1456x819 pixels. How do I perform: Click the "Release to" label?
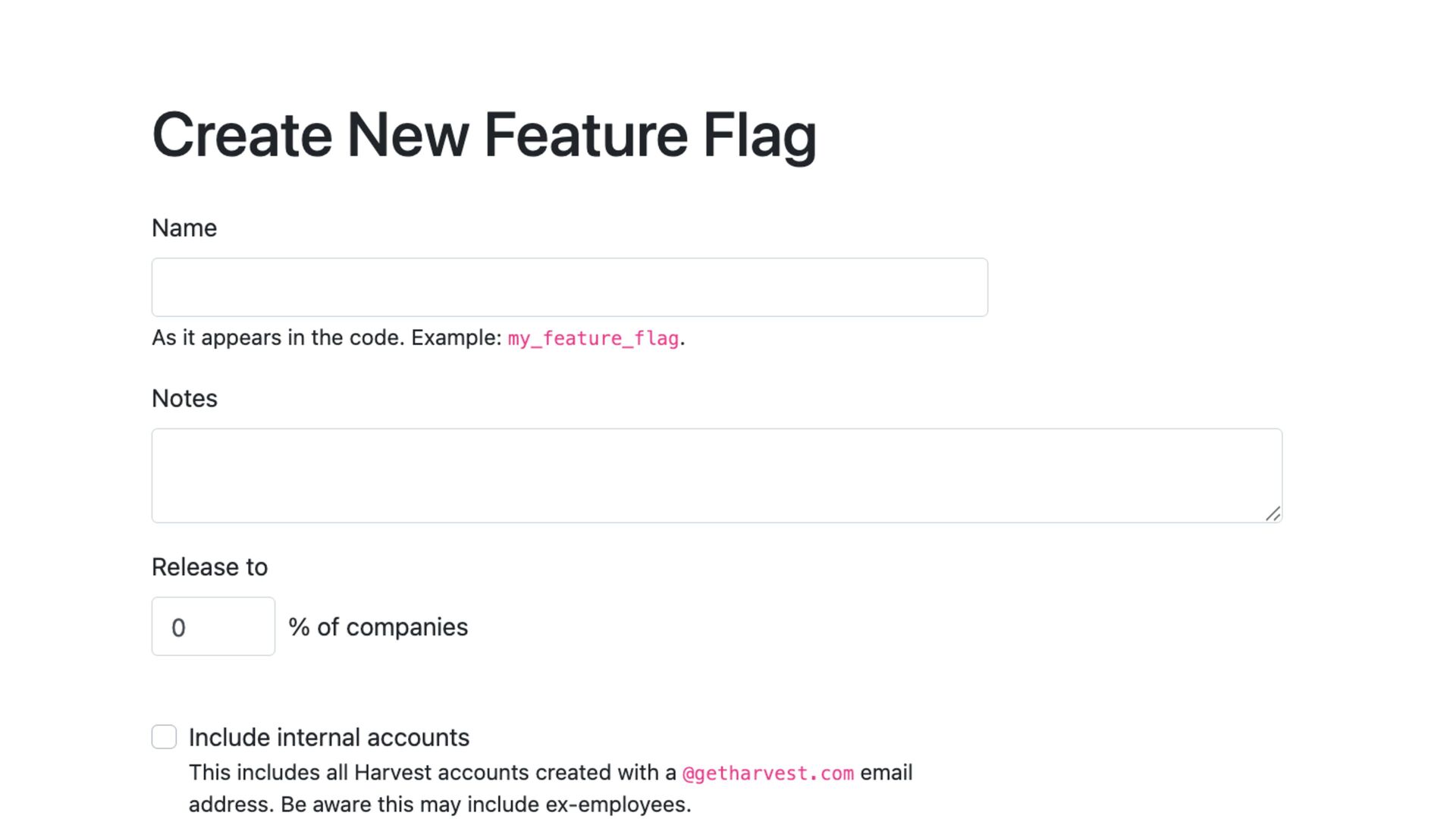pyautogui.click(x=209, y=567)
